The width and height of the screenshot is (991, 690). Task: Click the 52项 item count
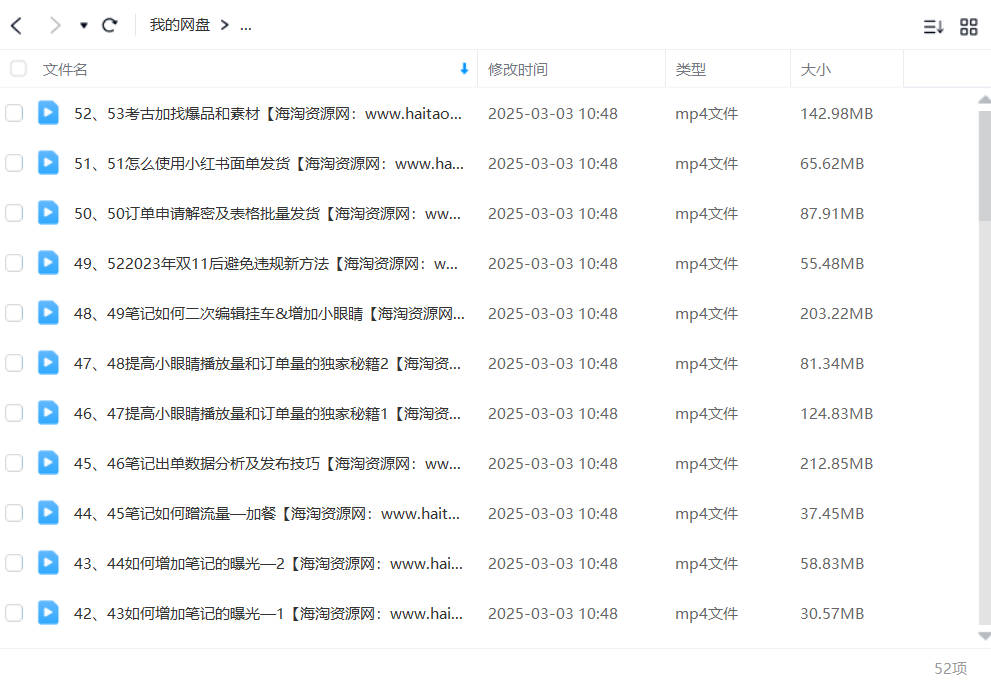pyautogui.click(x=951, y=669)
